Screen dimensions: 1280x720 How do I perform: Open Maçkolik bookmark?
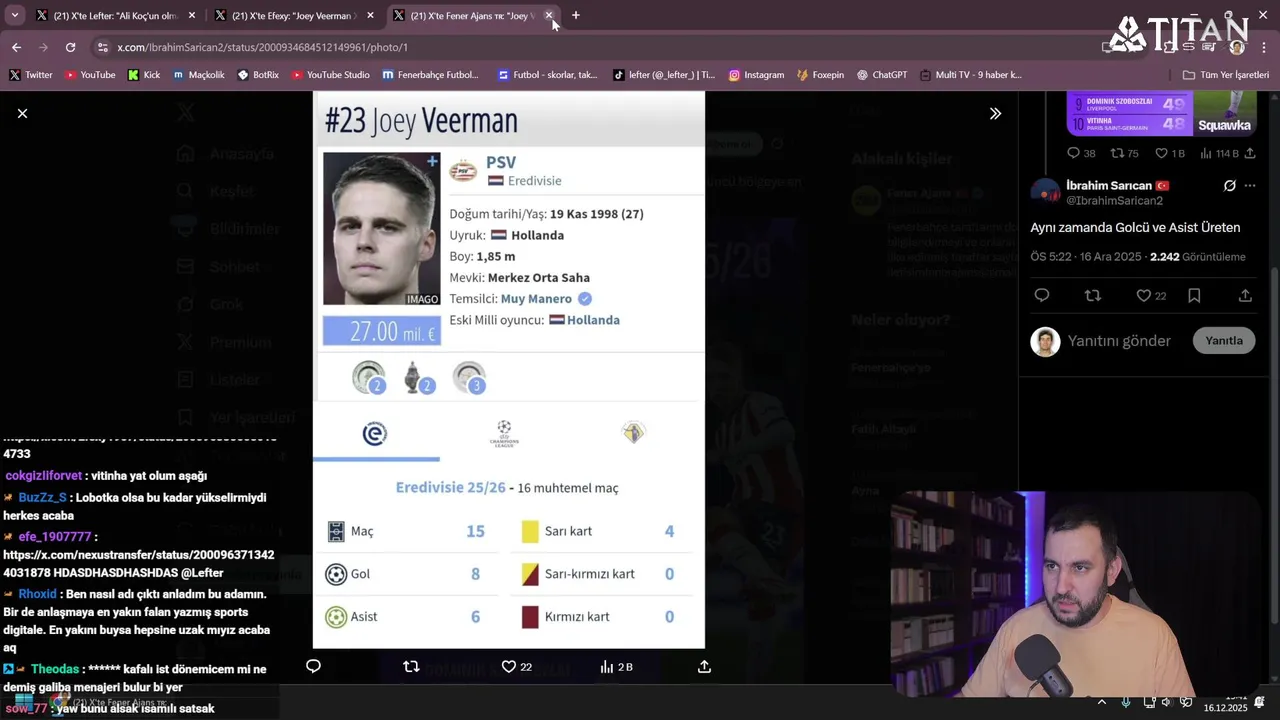[199, 75]
